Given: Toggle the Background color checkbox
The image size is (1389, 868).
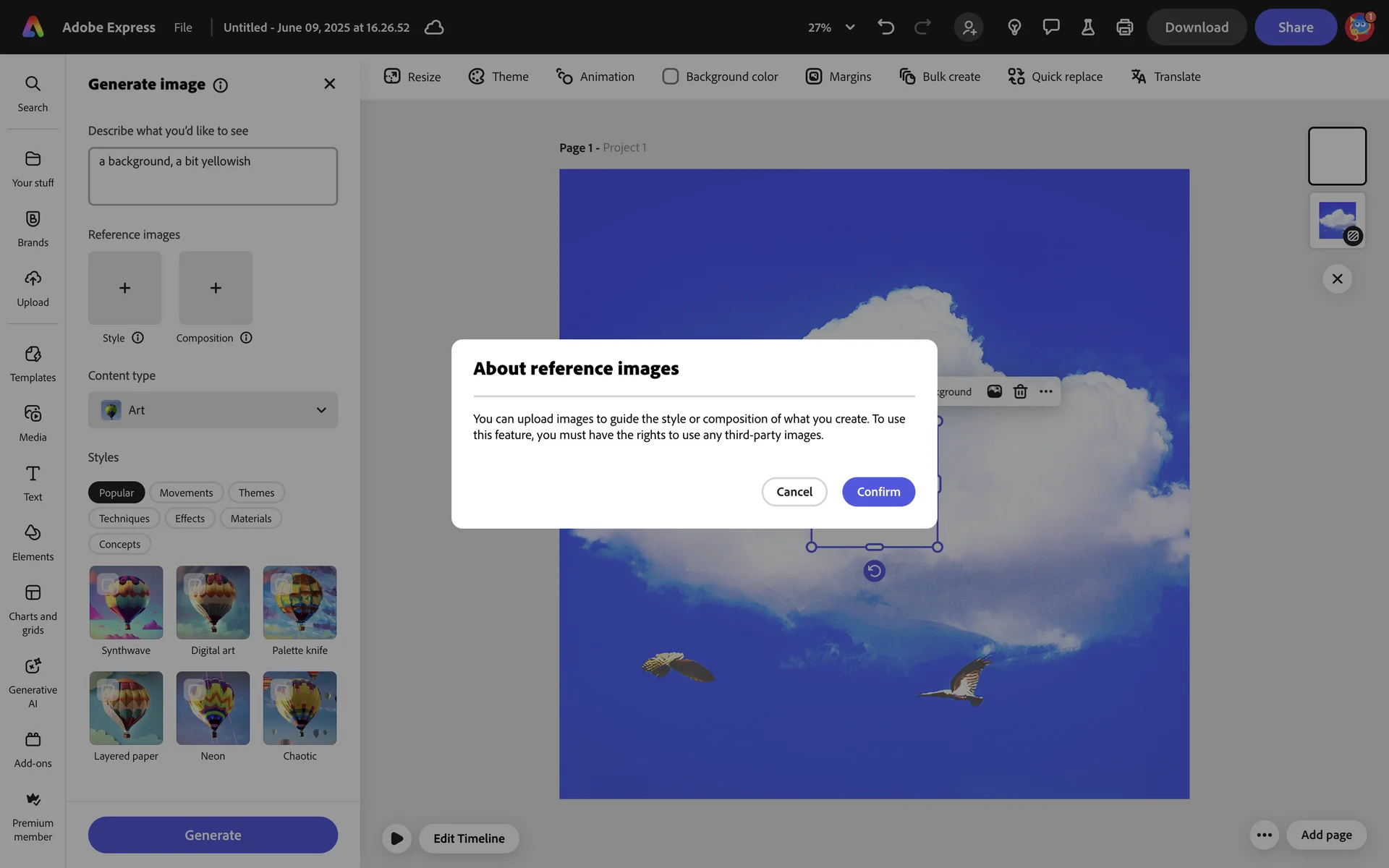Looking at the screenshot, I should (x=670, y=77).
